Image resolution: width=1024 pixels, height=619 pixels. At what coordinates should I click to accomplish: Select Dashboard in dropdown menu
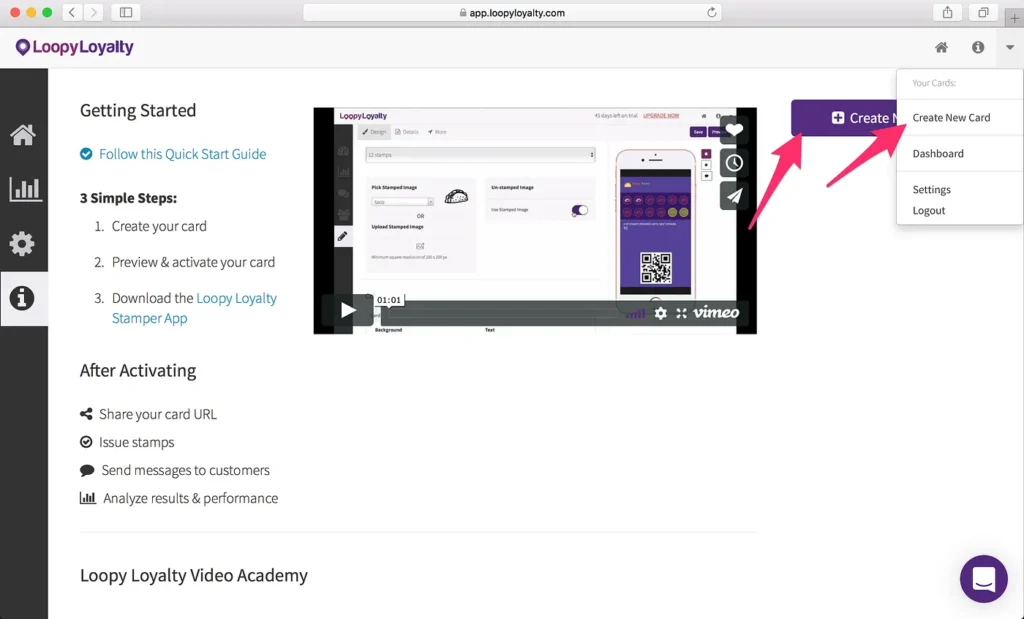point(938,153)
